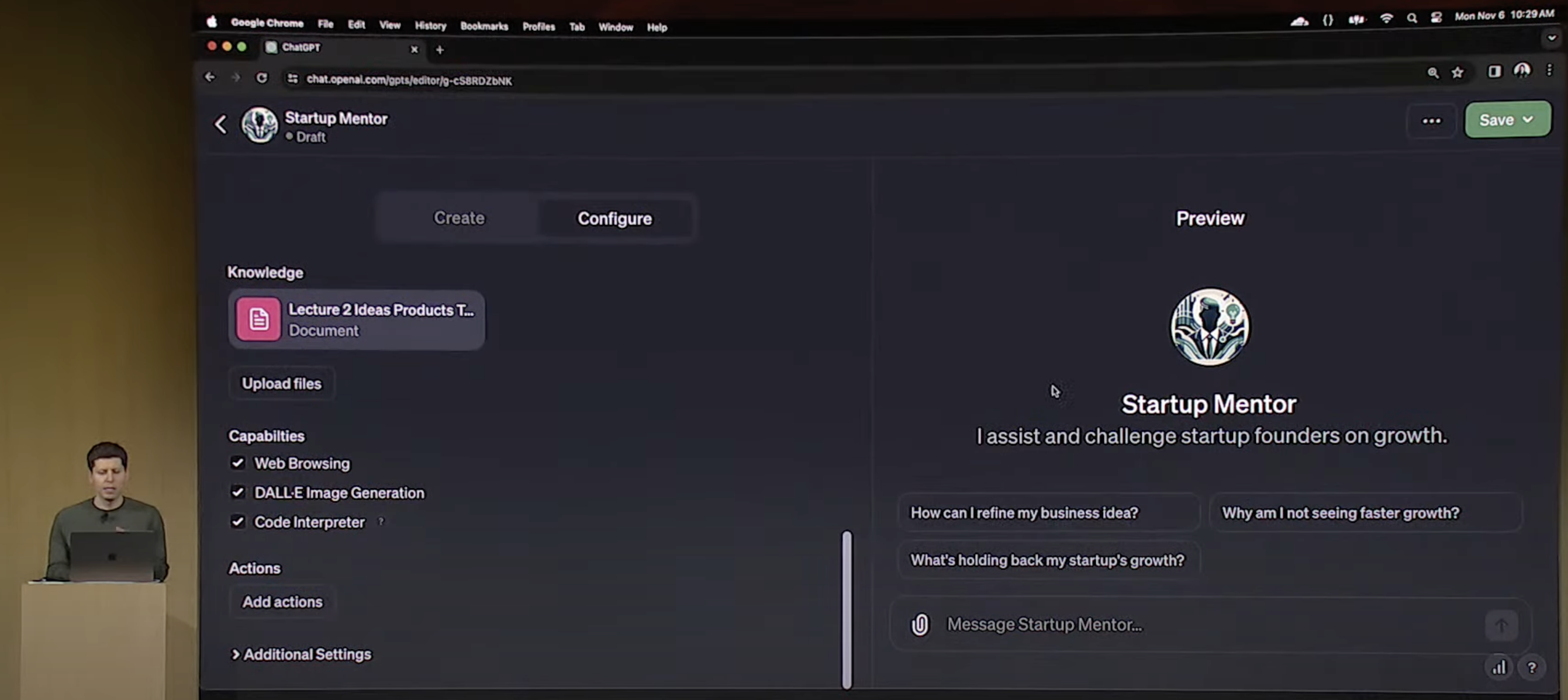Open the Bookmarks menu in menu bar
The image size is (1568, 700).
(x=484, y=26)
